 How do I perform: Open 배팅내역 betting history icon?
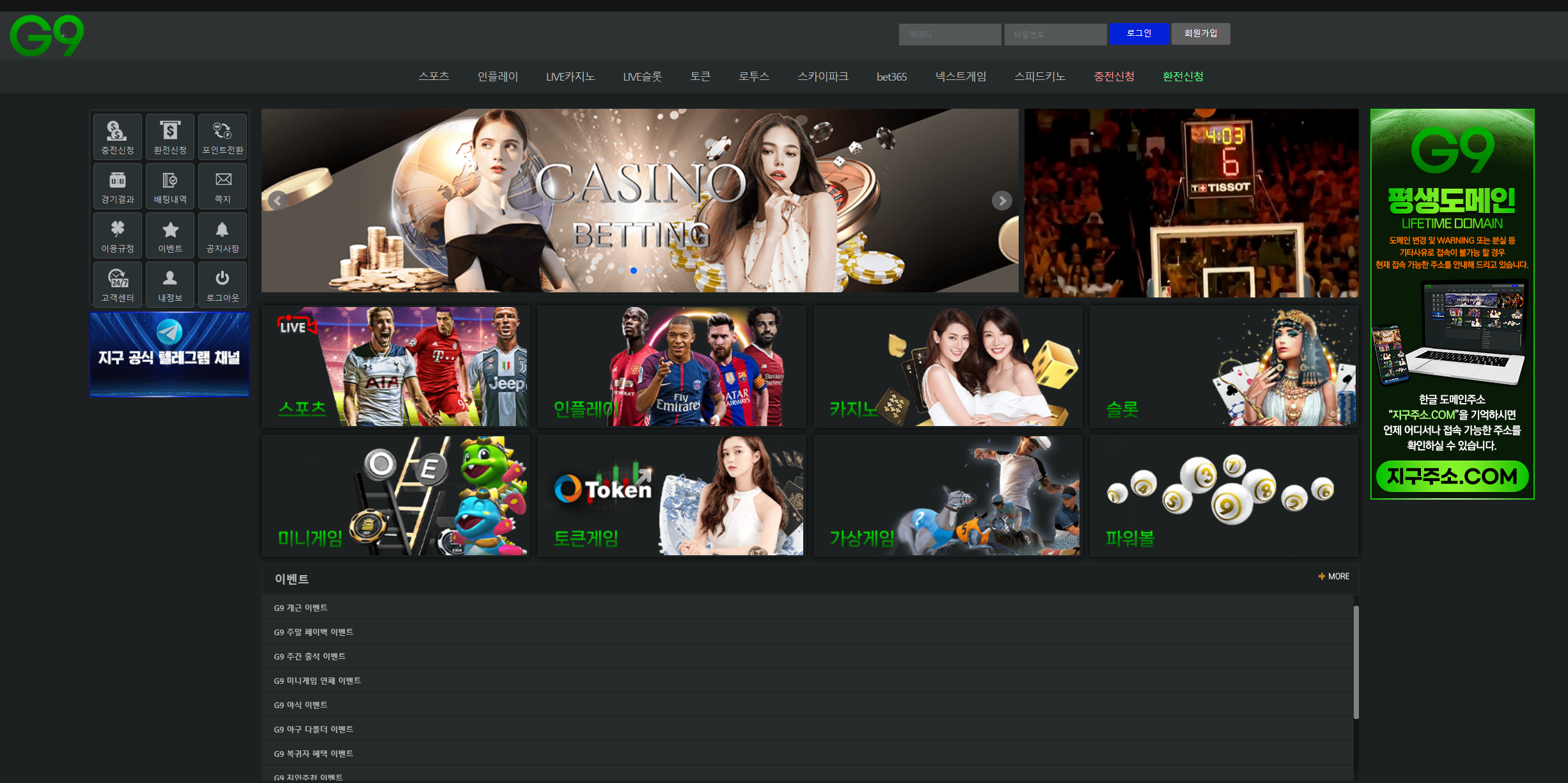pos(170,186)
